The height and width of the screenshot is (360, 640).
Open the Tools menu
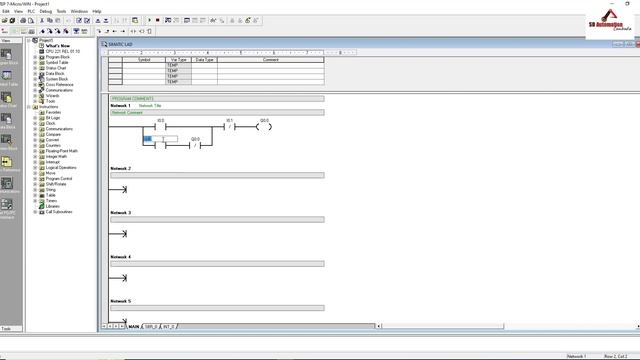click(x=61, y=11)
